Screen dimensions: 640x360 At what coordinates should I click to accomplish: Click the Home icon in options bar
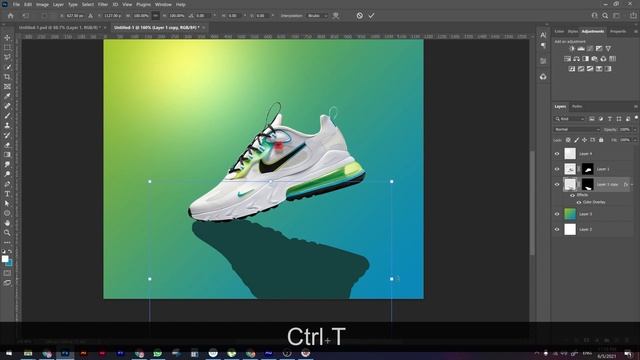pos(11,16)
